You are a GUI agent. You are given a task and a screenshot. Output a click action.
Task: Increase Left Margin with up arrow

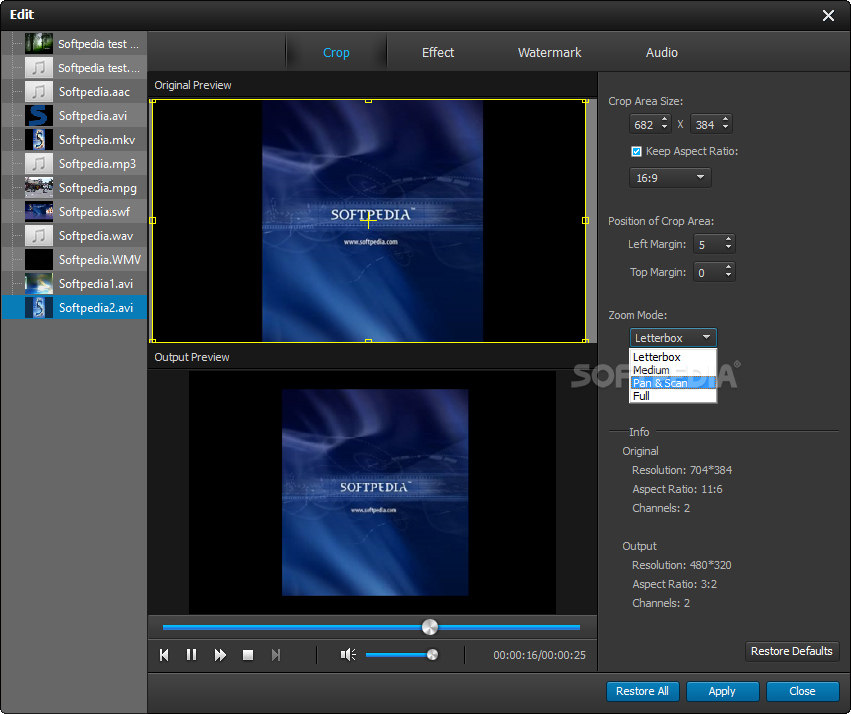point(728,239)
